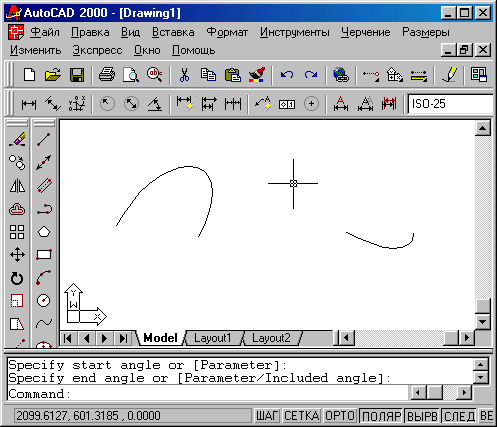Switch to the Layout1 tab

(x=213, y=338)
